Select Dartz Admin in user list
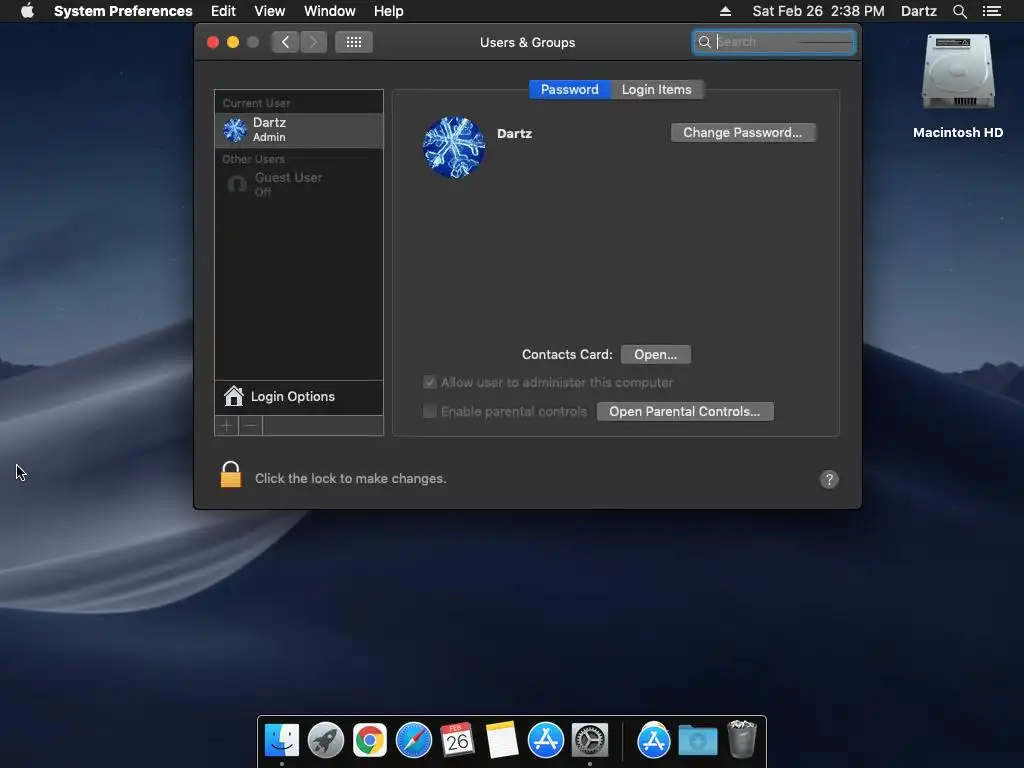 (x=299, y=130)
